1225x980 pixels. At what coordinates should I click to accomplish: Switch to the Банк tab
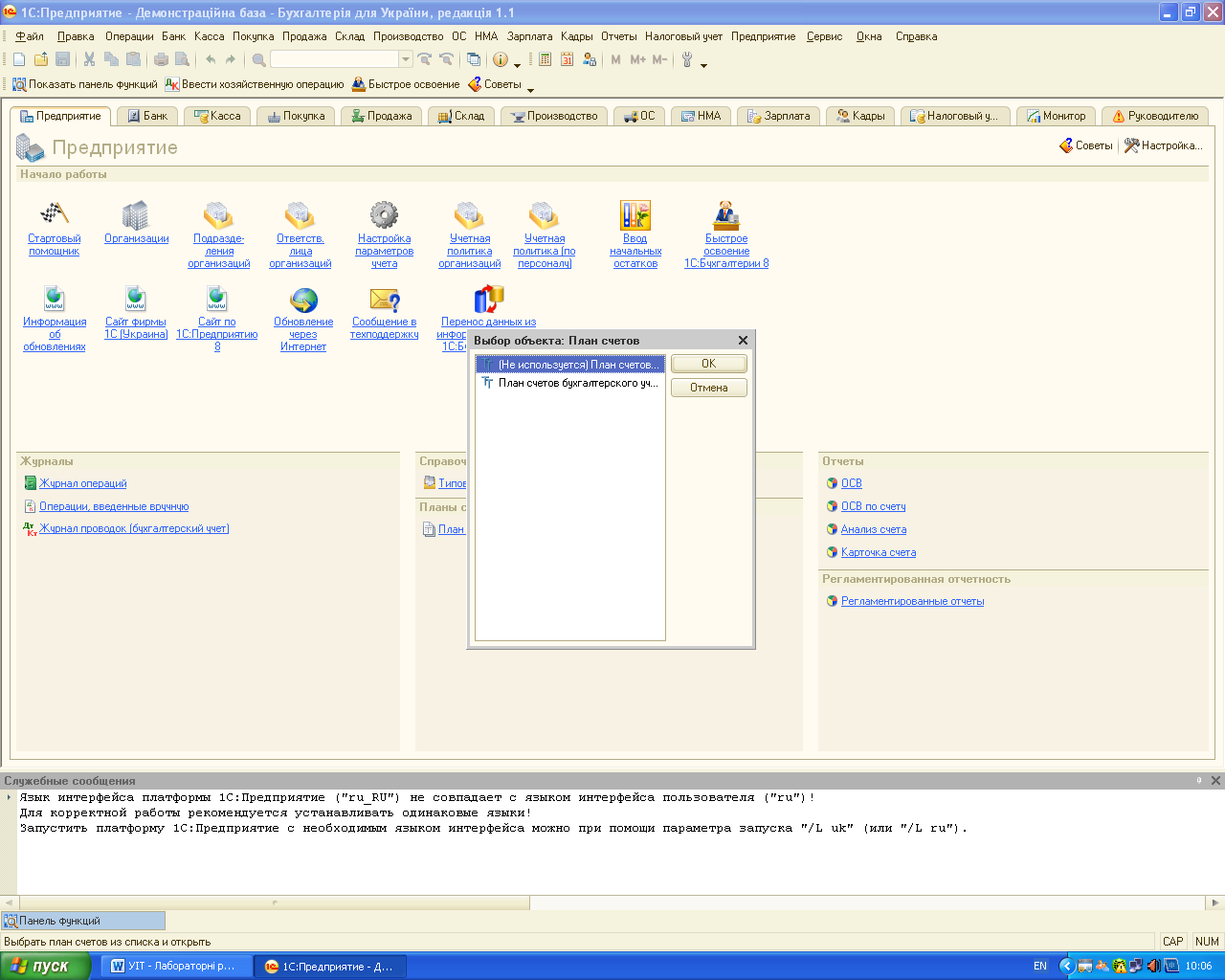point(147,116)
